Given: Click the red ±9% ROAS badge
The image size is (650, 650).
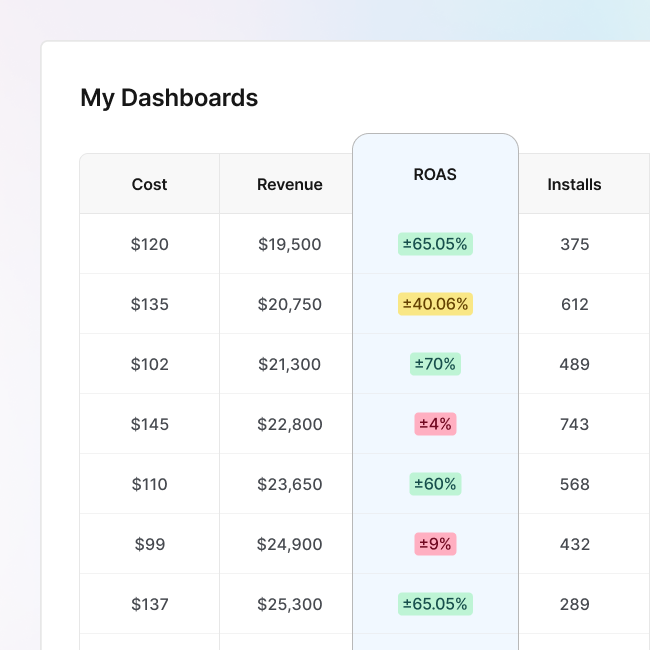Looking at the screenshot, I should 435,544.
